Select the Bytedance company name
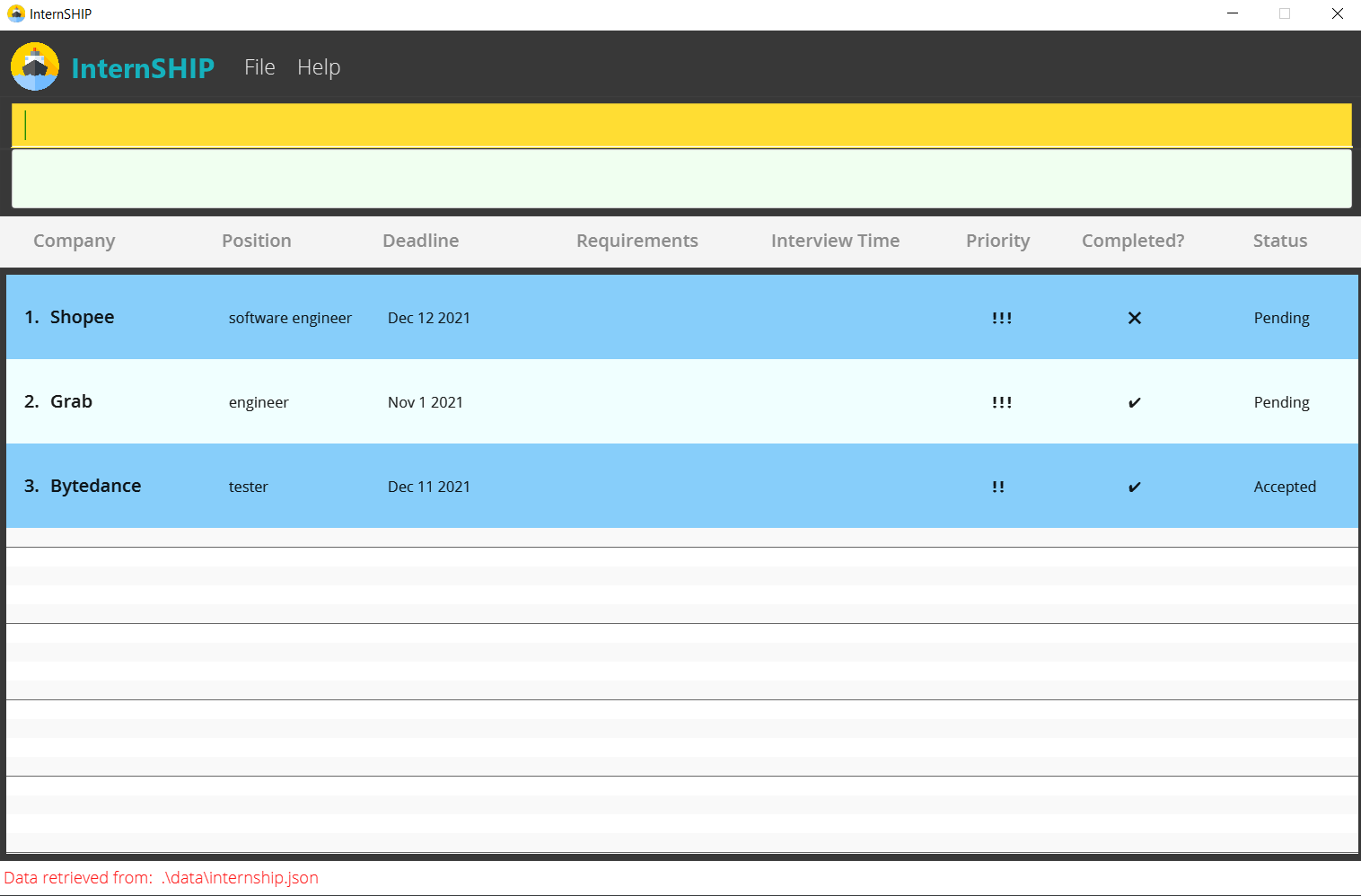The image size is (1361, 896). pos(95,486)
